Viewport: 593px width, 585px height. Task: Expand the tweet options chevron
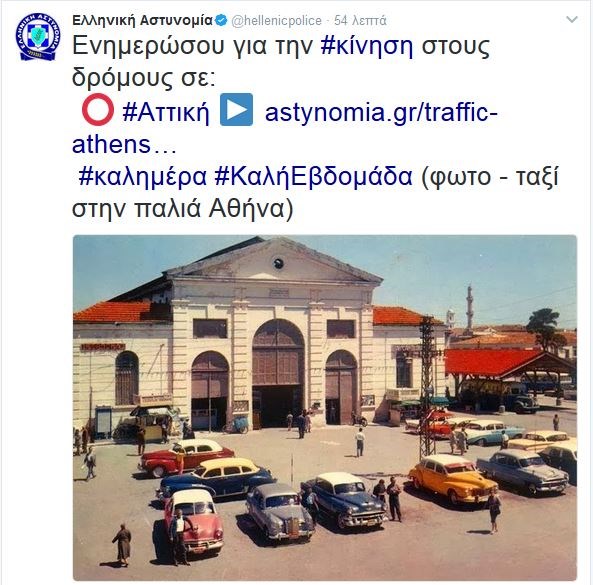[x=571, y=19]
